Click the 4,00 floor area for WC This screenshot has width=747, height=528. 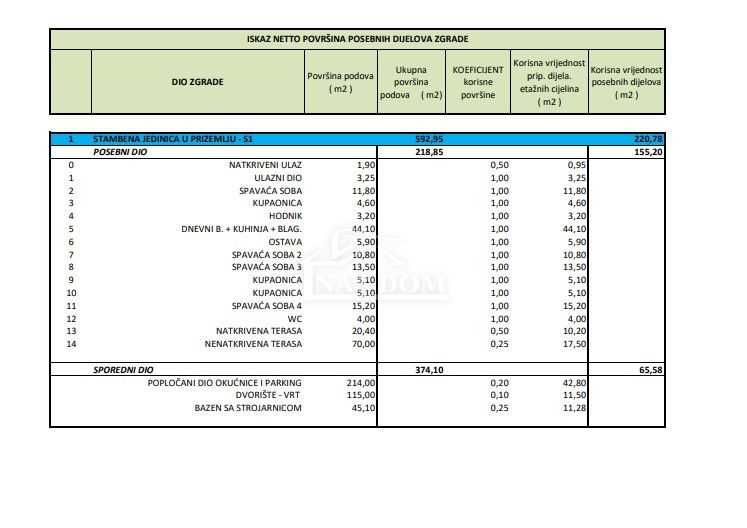pos(366,319)
